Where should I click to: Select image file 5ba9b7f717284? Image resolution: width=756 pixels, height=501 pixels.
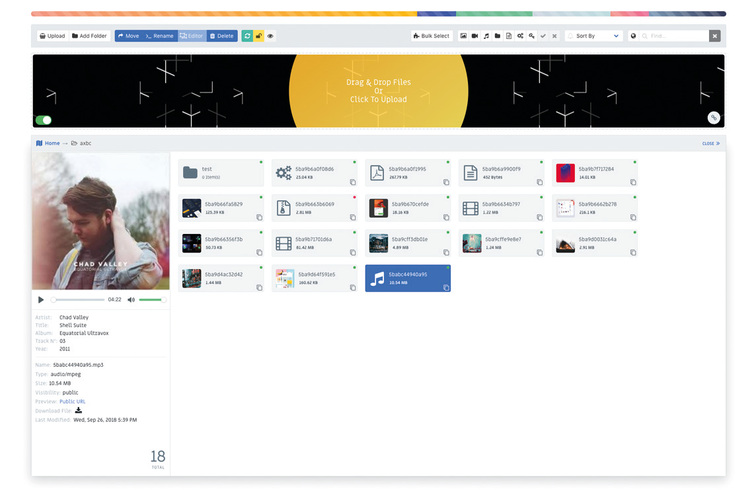[x=595, y=173]
